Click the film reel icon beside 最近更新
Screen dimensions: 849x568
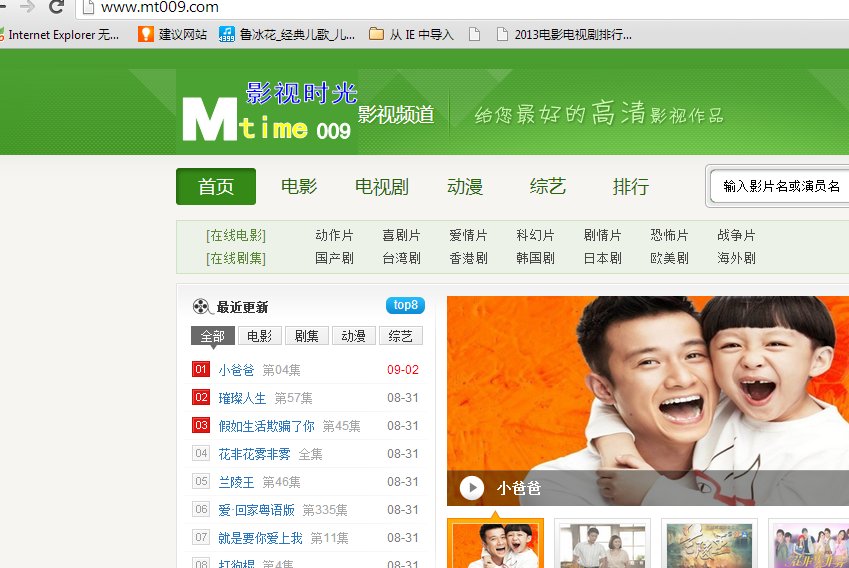[201, 306]
